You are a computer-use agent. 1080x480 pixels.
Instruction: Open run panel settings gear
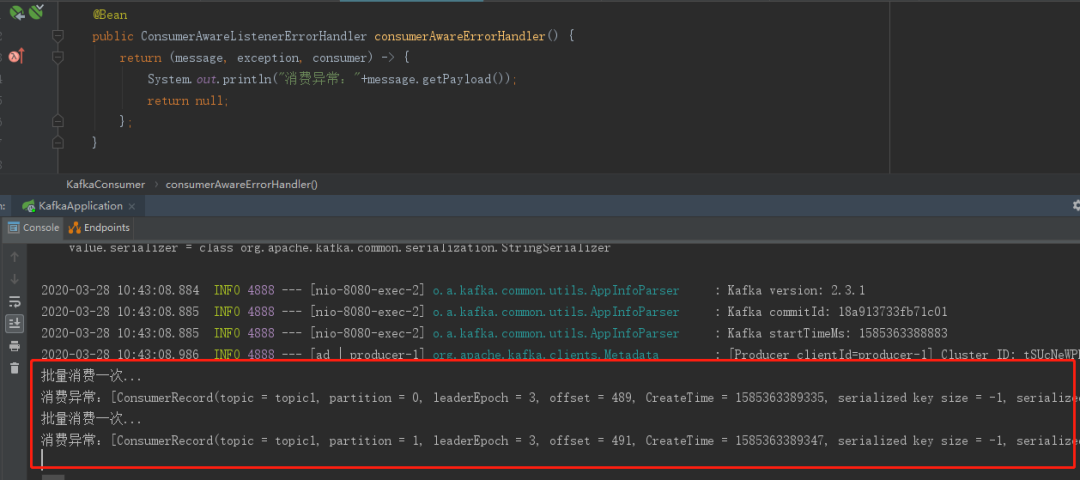(x=1075, y=205)
